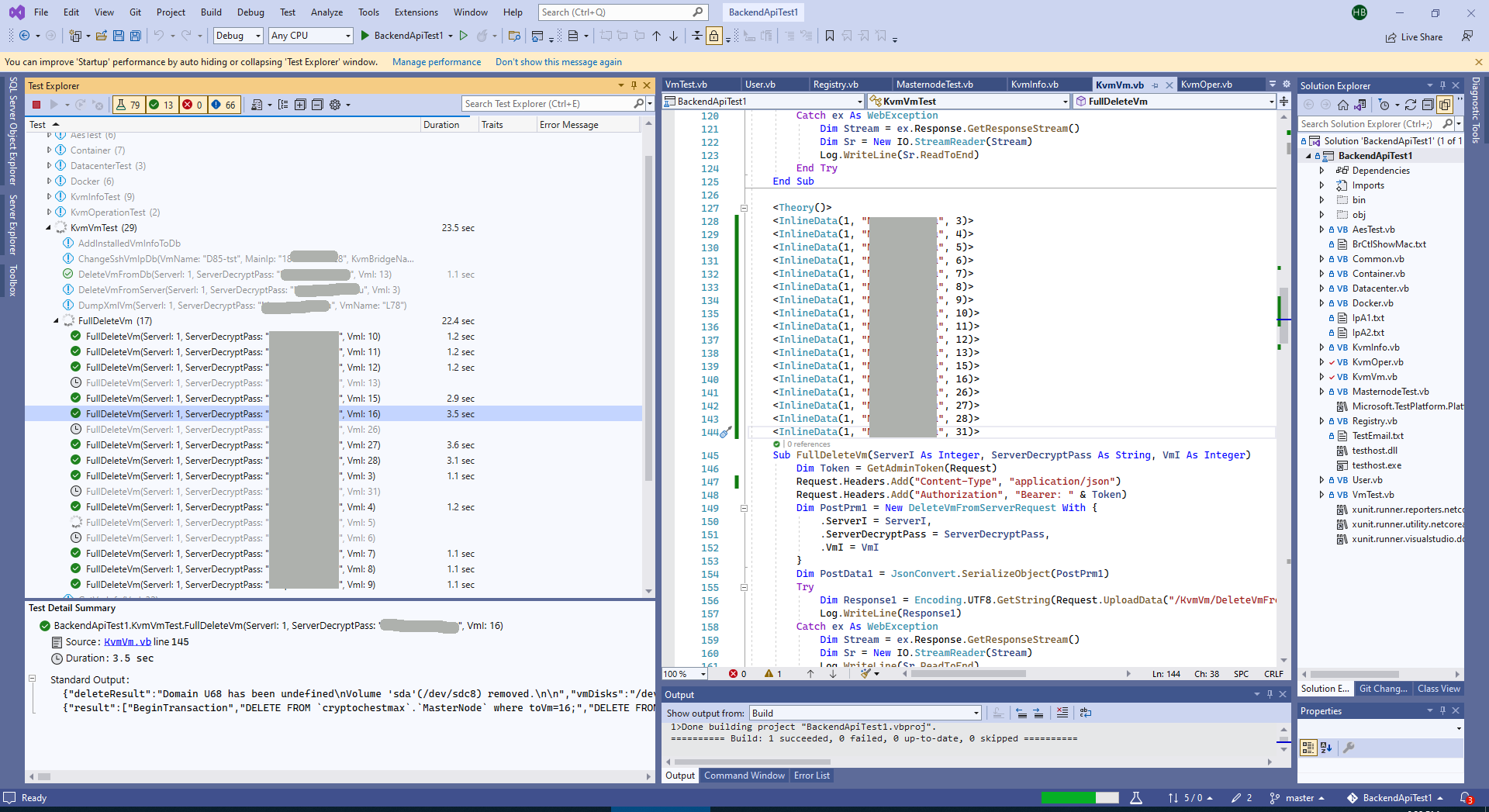The height and width of the screenshot is (812, 1489).
Task: Click the Search Test Explorer field
Action: 547,104
